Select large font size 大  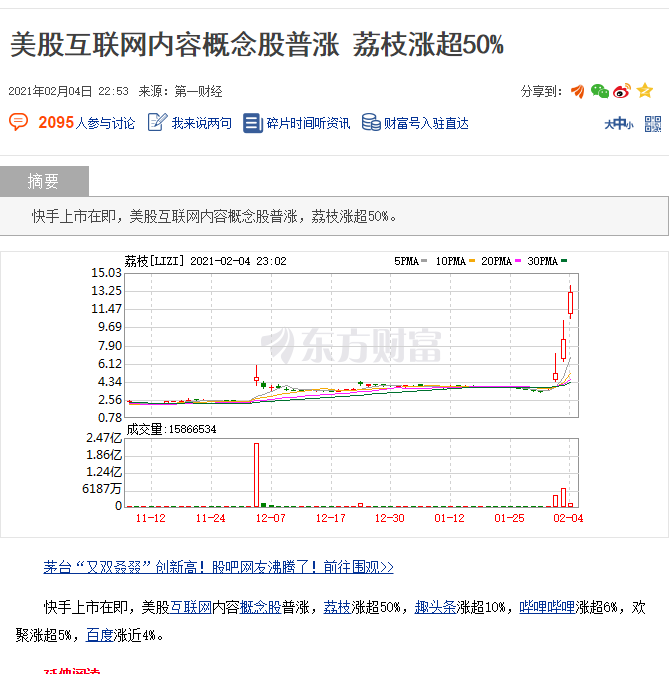[x=609, y=125]
